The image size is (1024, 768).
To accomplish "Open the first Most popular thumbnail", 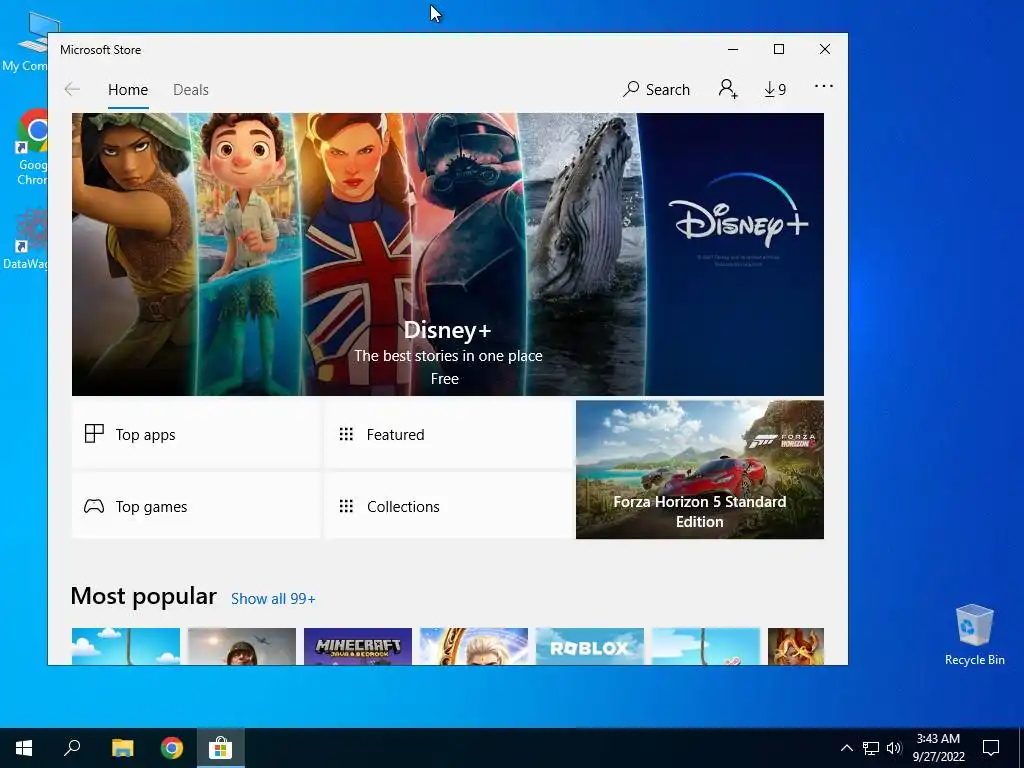I will (x=125, y=647).
